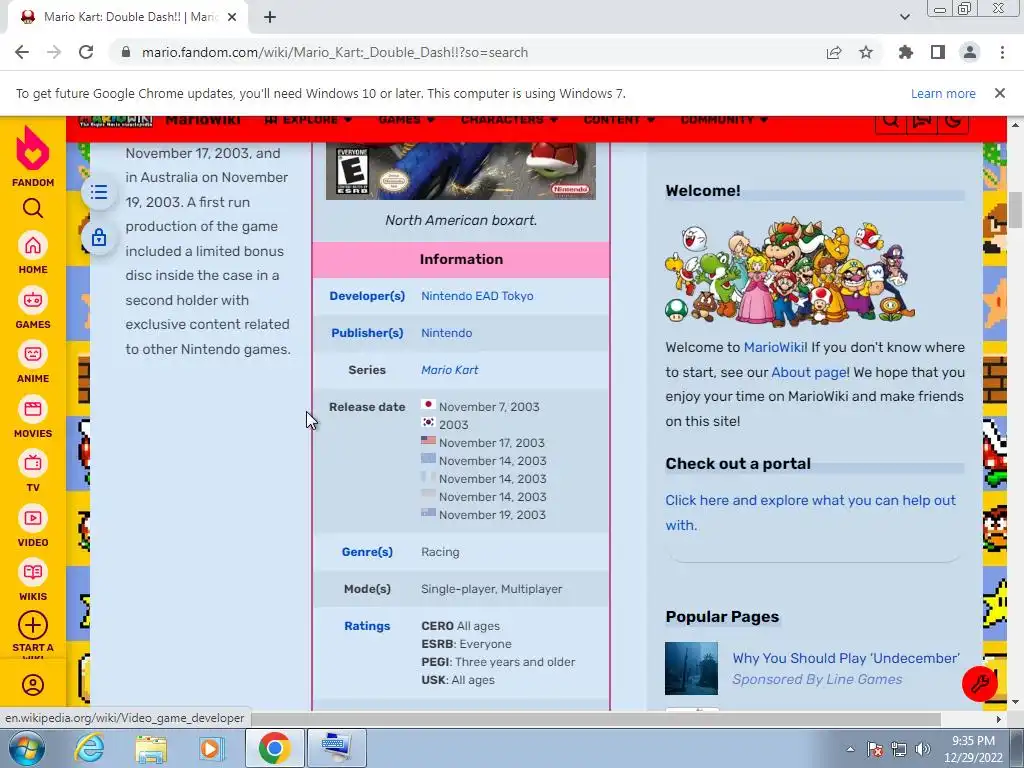The width and height of the screenshot is (1024, 768).
Task: Click the red wrench tools button
Action: [x=980, y=684]
